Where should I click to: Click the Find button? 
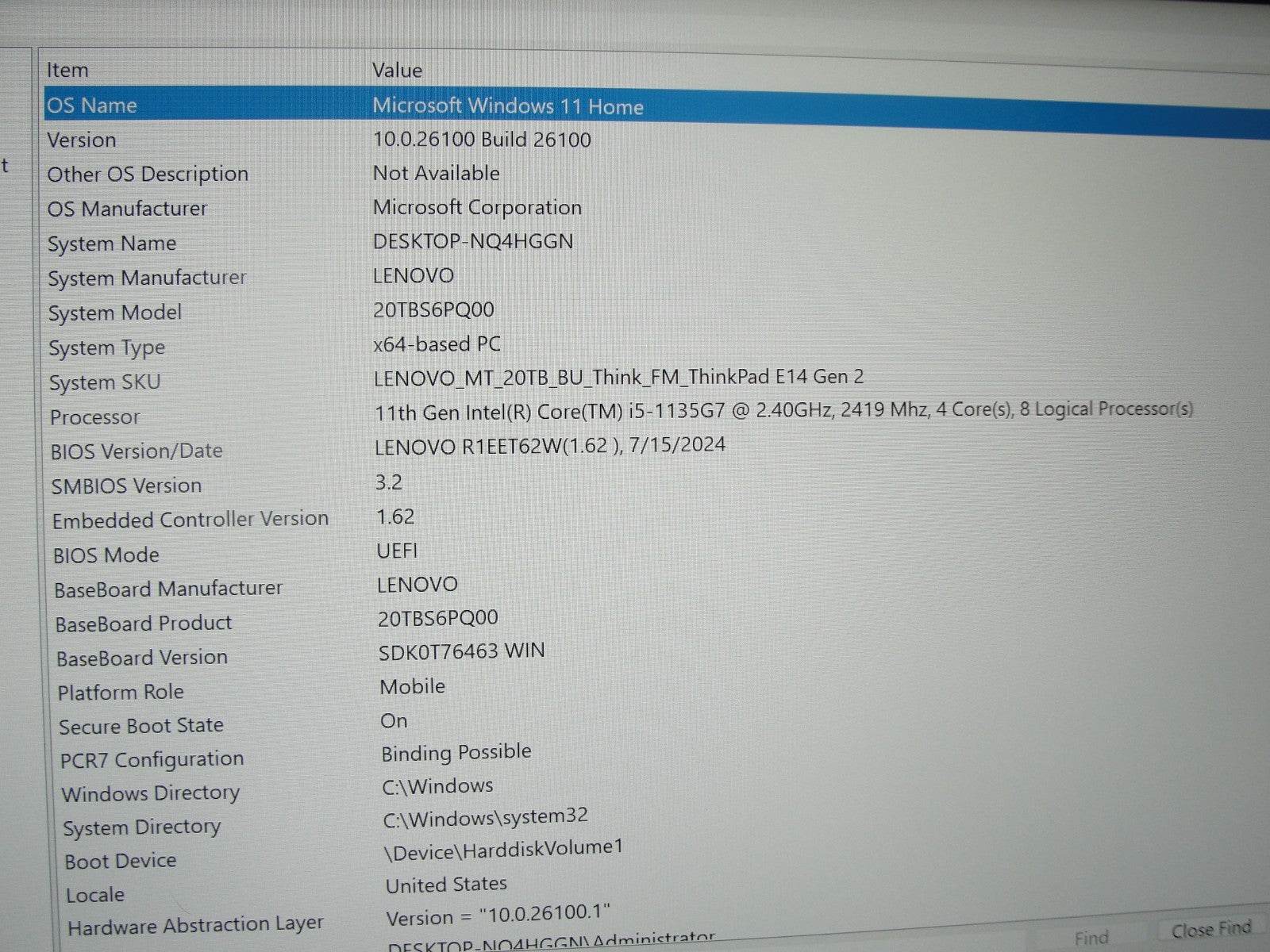click(x=1091, y=936)
